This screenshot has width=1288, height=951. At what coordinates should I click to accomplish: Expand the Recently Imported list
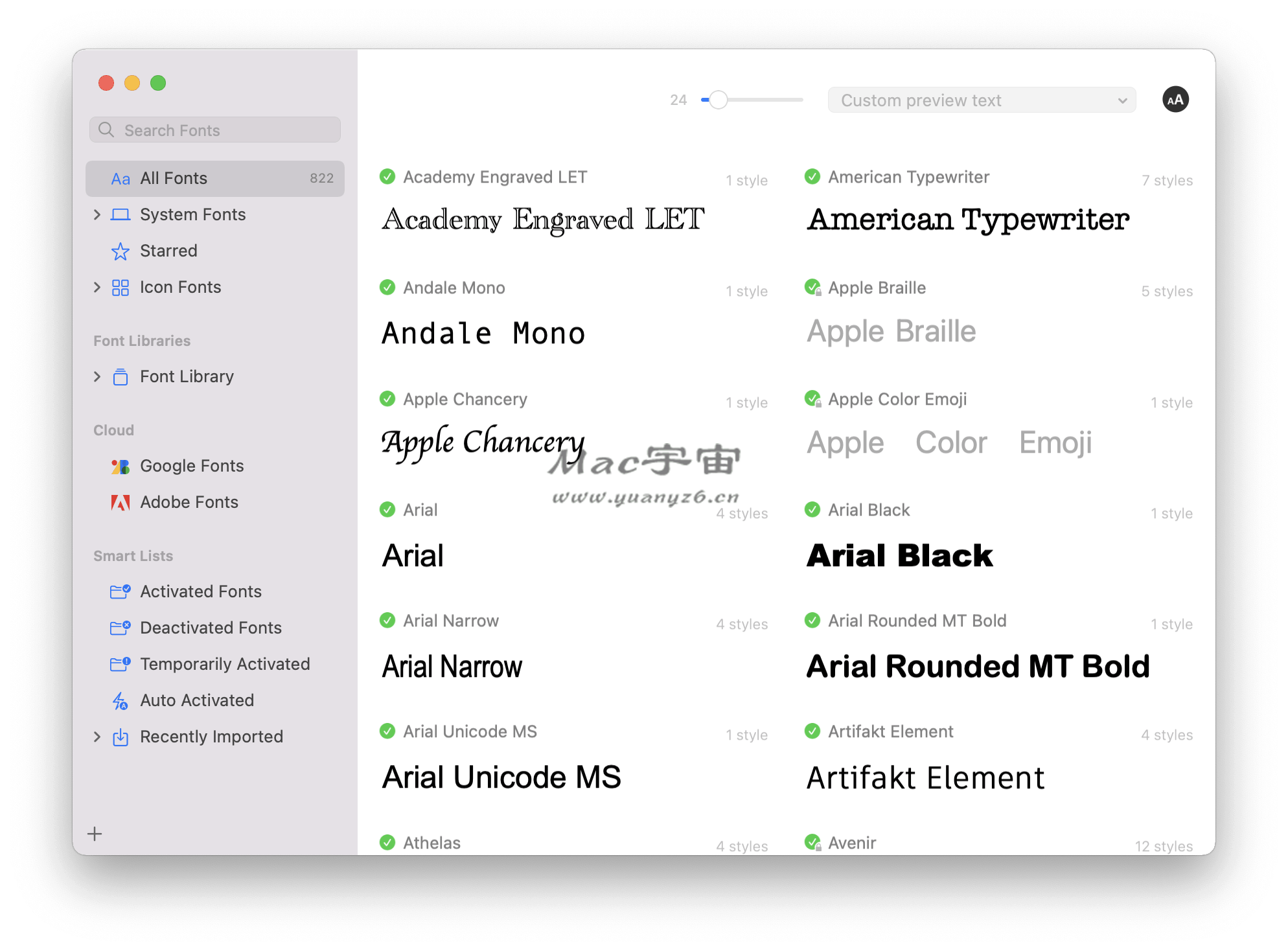[x=97, y=737]
